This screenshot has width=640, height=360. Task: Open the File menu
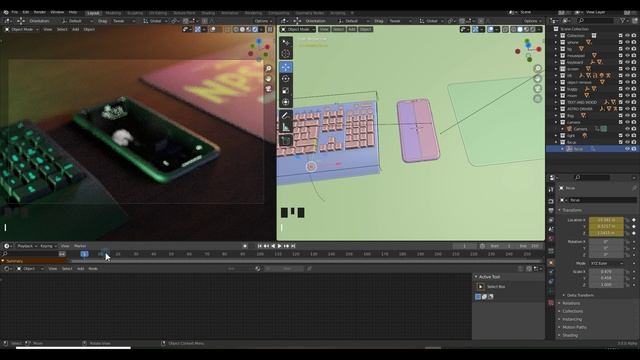(x=15, y=13)
